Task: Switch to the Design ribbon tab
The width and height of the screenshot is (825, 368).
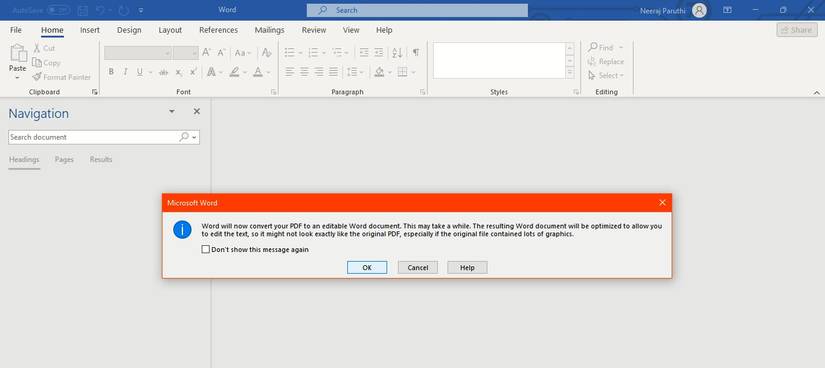Action: click(129, 30)
